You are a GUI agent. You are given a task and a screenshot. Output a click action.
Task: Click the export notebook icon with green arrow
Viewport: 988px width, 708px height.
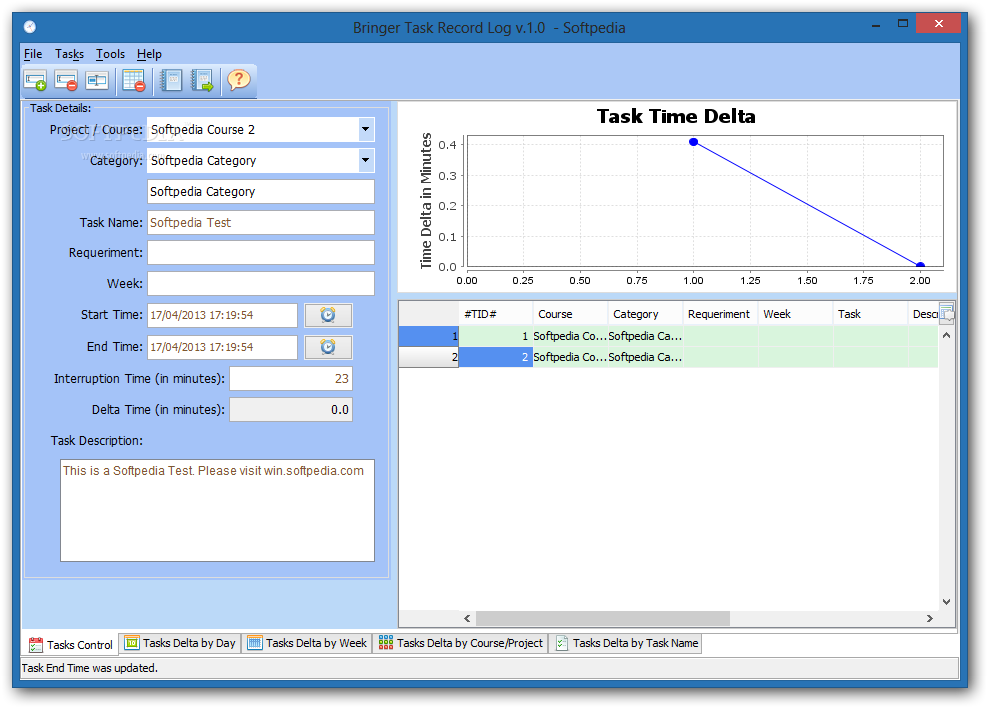tap(203, 81)
